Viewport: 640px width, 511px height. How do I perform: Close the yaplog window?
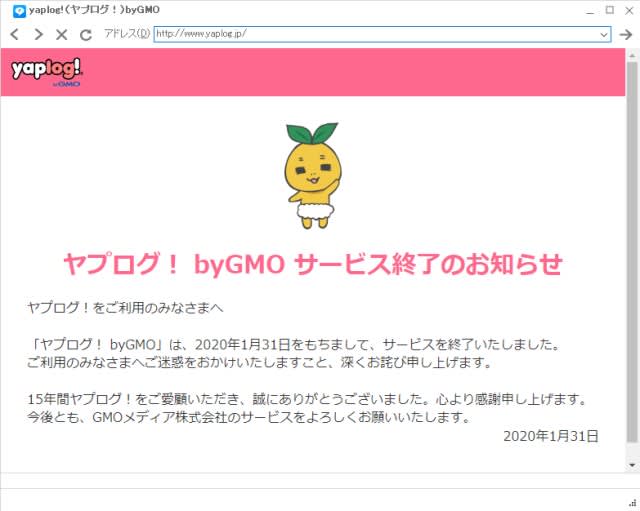click(629, 11)
